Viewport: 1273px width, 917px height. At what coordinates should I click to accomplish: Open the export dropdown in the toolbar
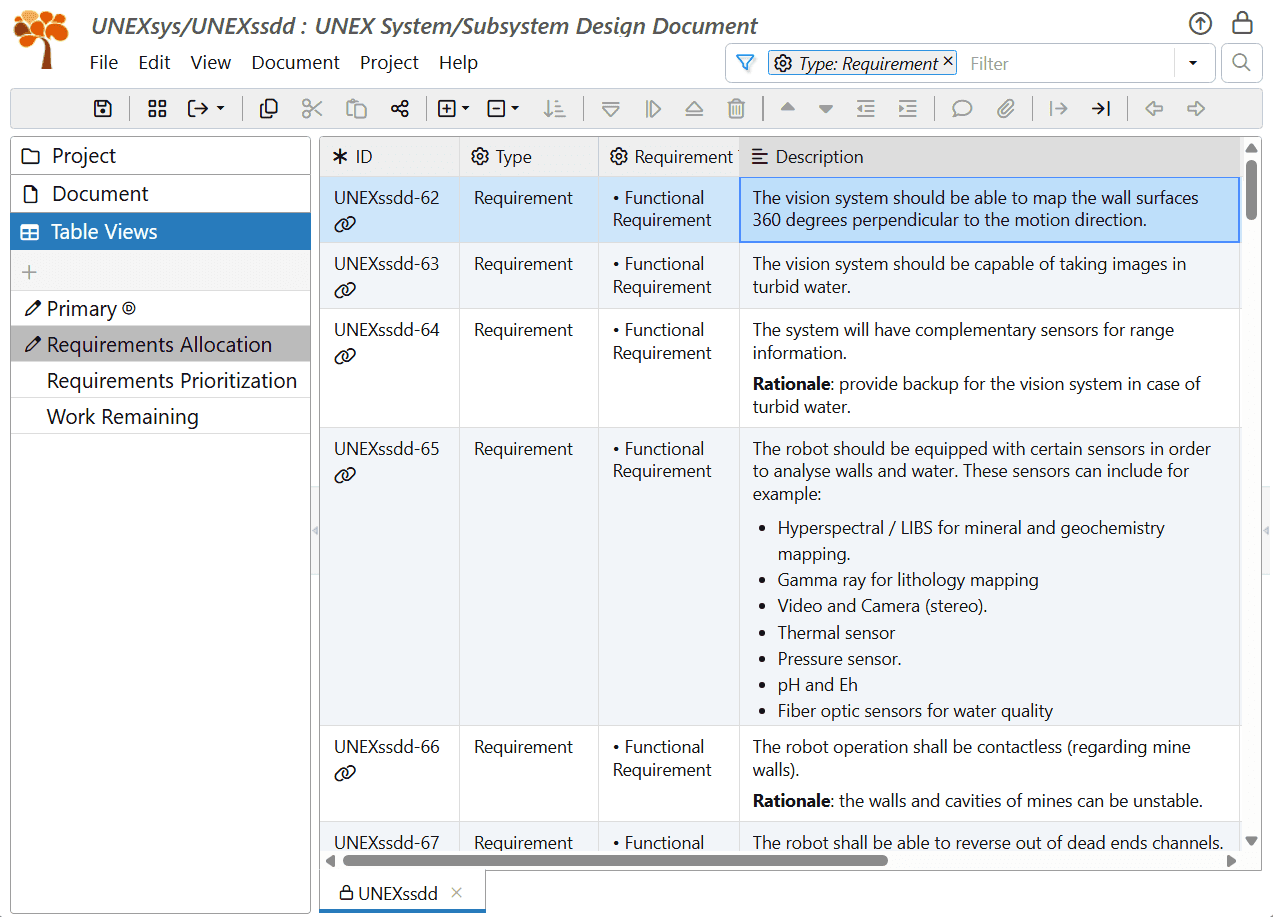(205, 108)
